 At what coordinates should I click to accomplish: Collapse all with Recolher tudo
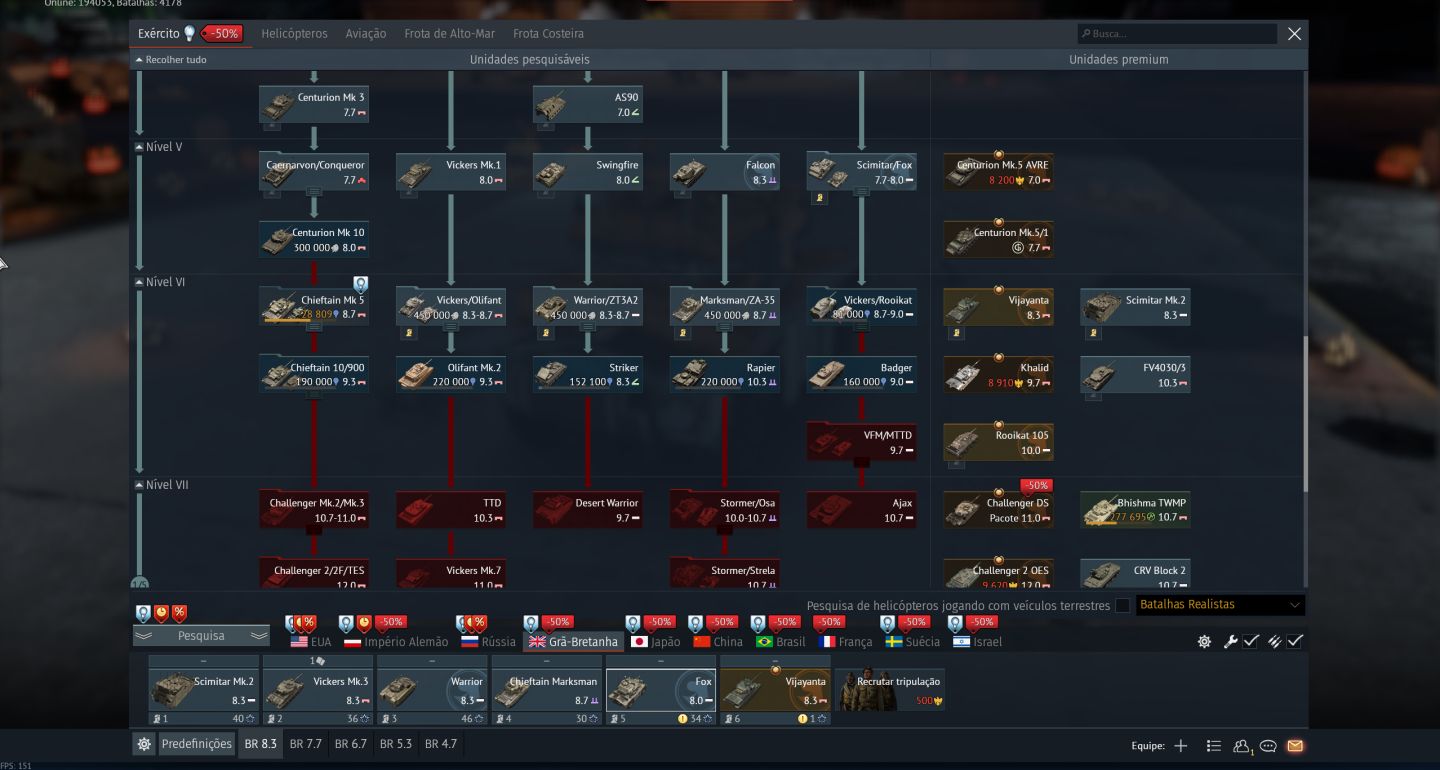171,60
